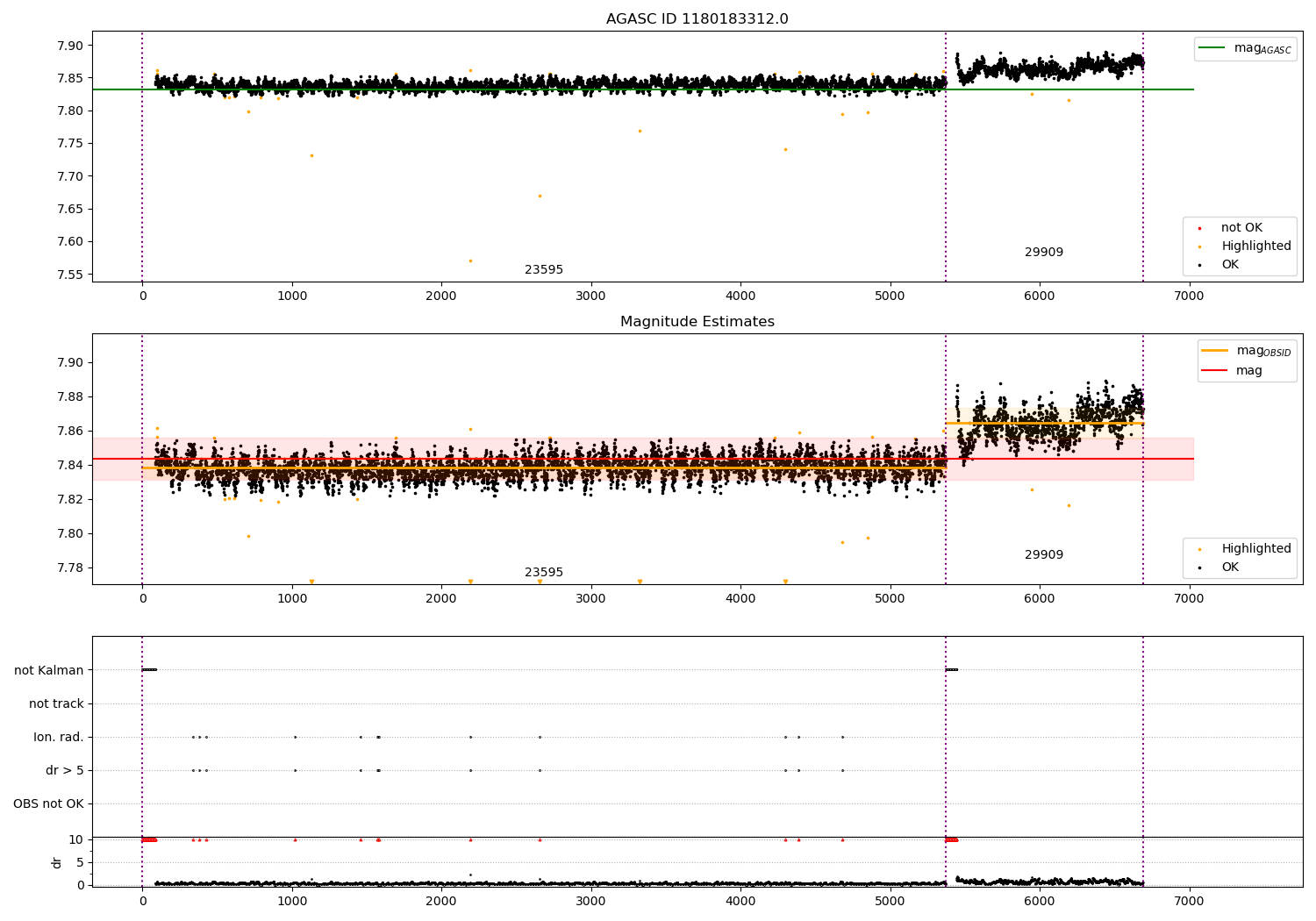Click the orange outlier near 7.67 in top plot
The height and width of the screenshot is (921, 1316).
click(540, 196)
